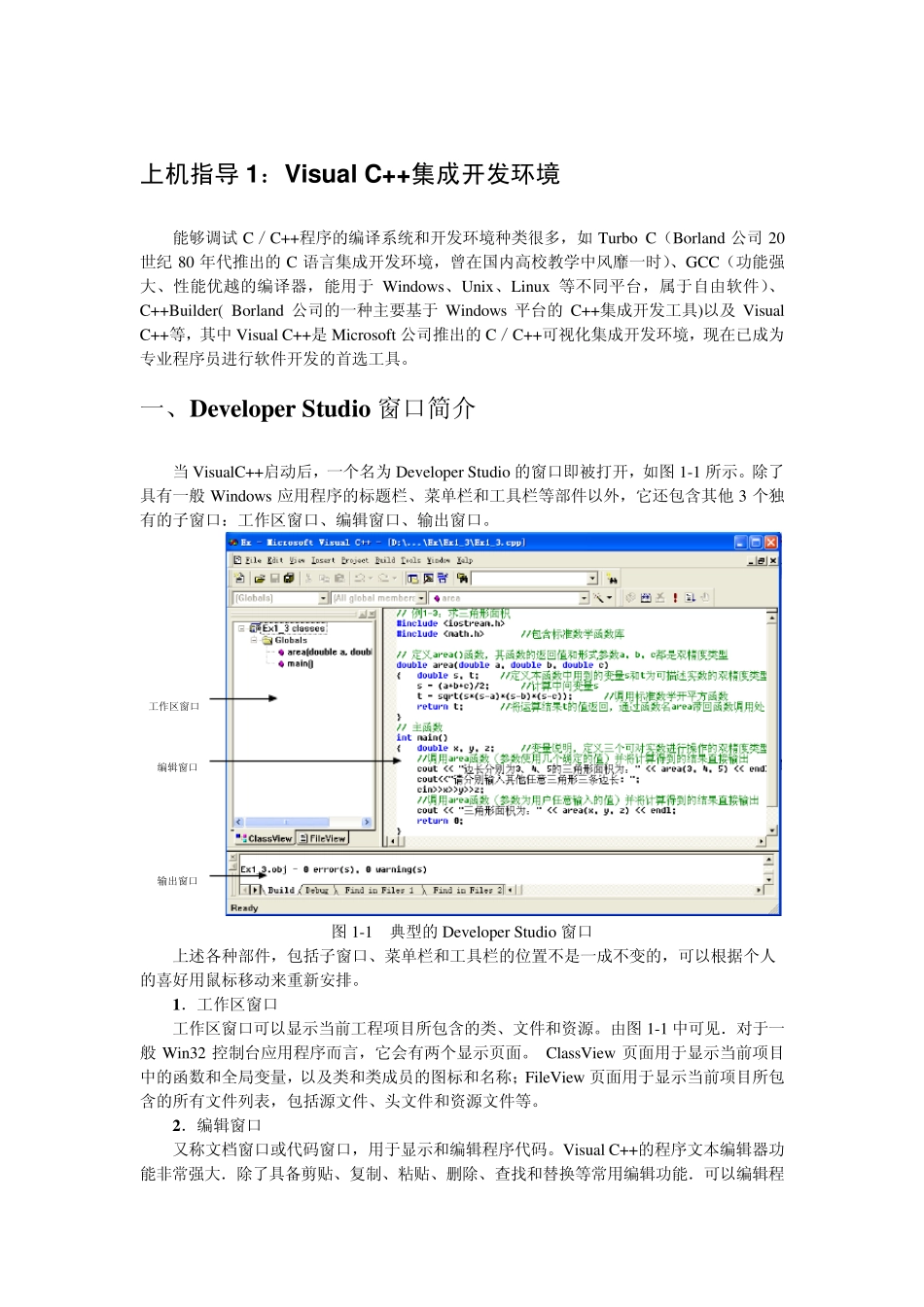Open the File menu
Screen dimensions: 924x1307
click(254, 560)
